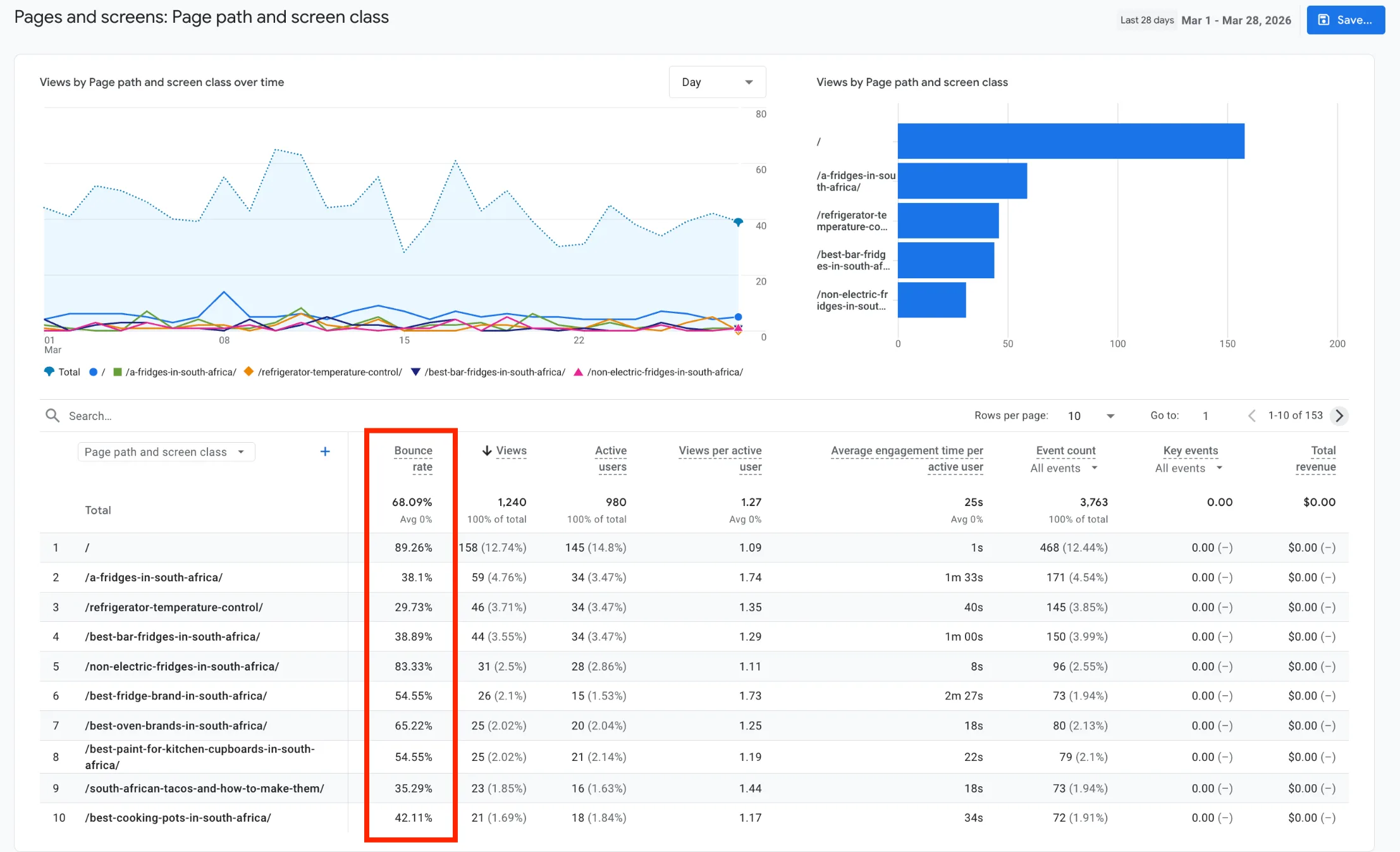1400x852 pixels.
Task: Click the /best-bar-fridges bar in chart
Action: [x=945, y=260]
